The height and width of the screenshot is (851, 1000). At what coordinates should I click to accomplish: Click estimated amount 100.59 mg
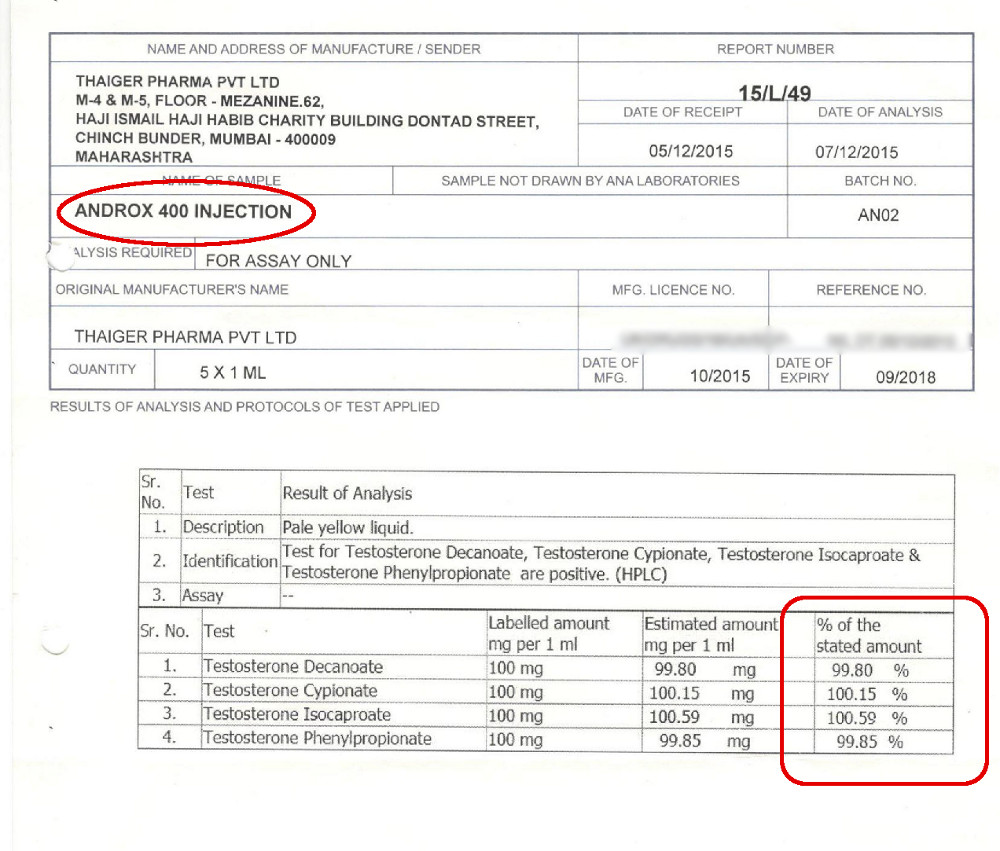coord(702,717)
